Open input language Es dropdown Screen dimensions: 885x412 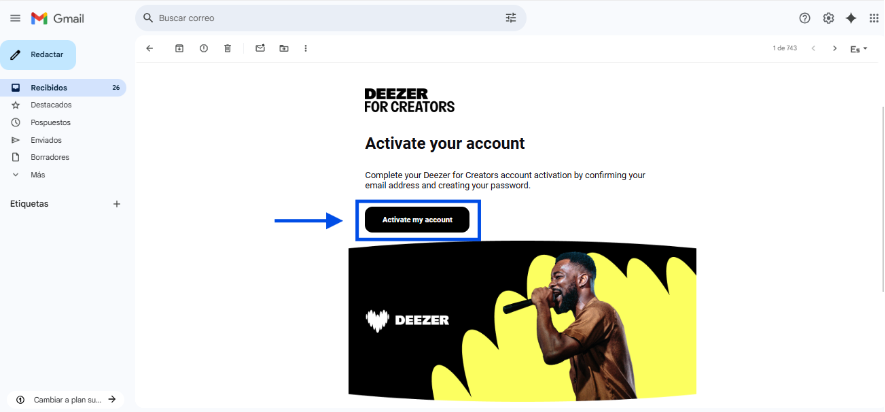(858, 49)
